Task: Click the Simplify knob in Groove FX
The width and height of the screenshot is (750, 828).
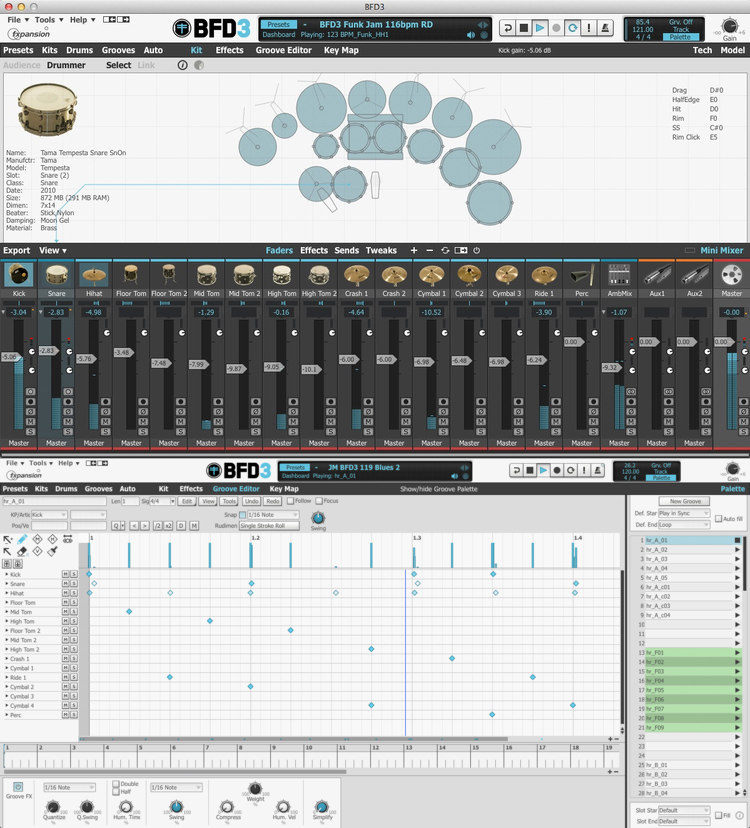Action: 322,806
